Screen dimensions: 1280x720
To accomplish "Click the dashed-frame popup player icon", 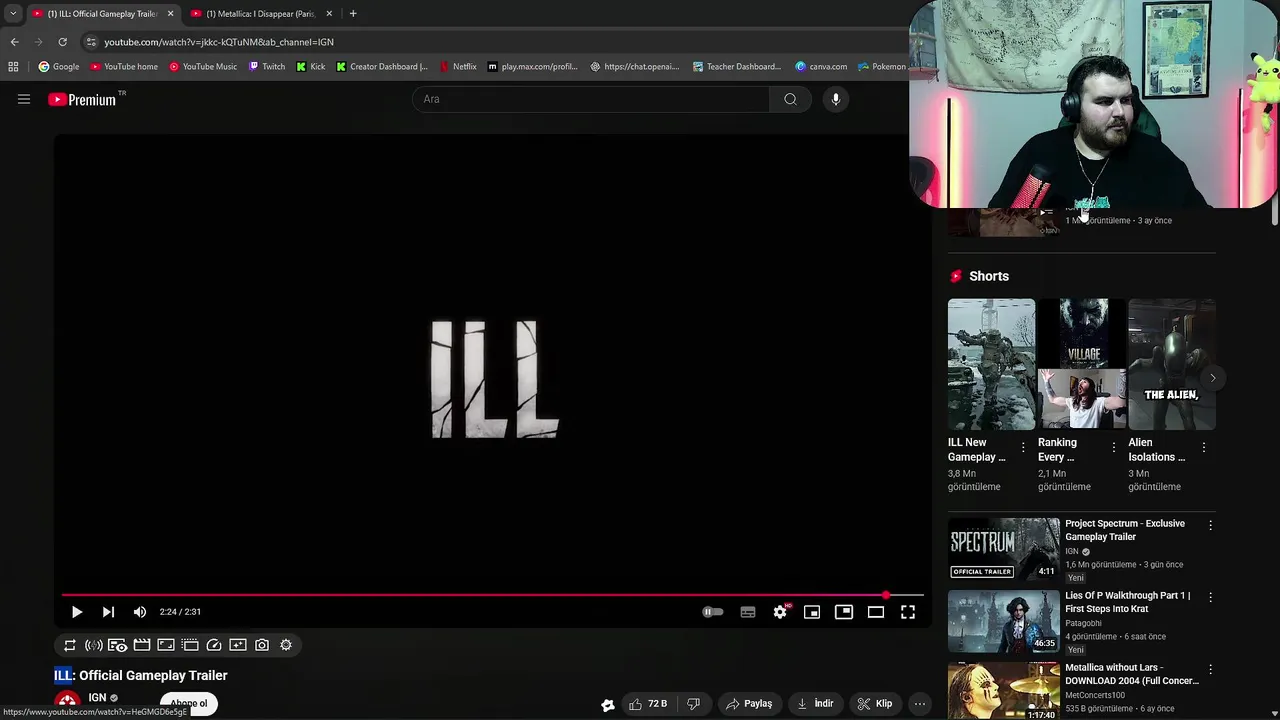I will coord(190,646).
